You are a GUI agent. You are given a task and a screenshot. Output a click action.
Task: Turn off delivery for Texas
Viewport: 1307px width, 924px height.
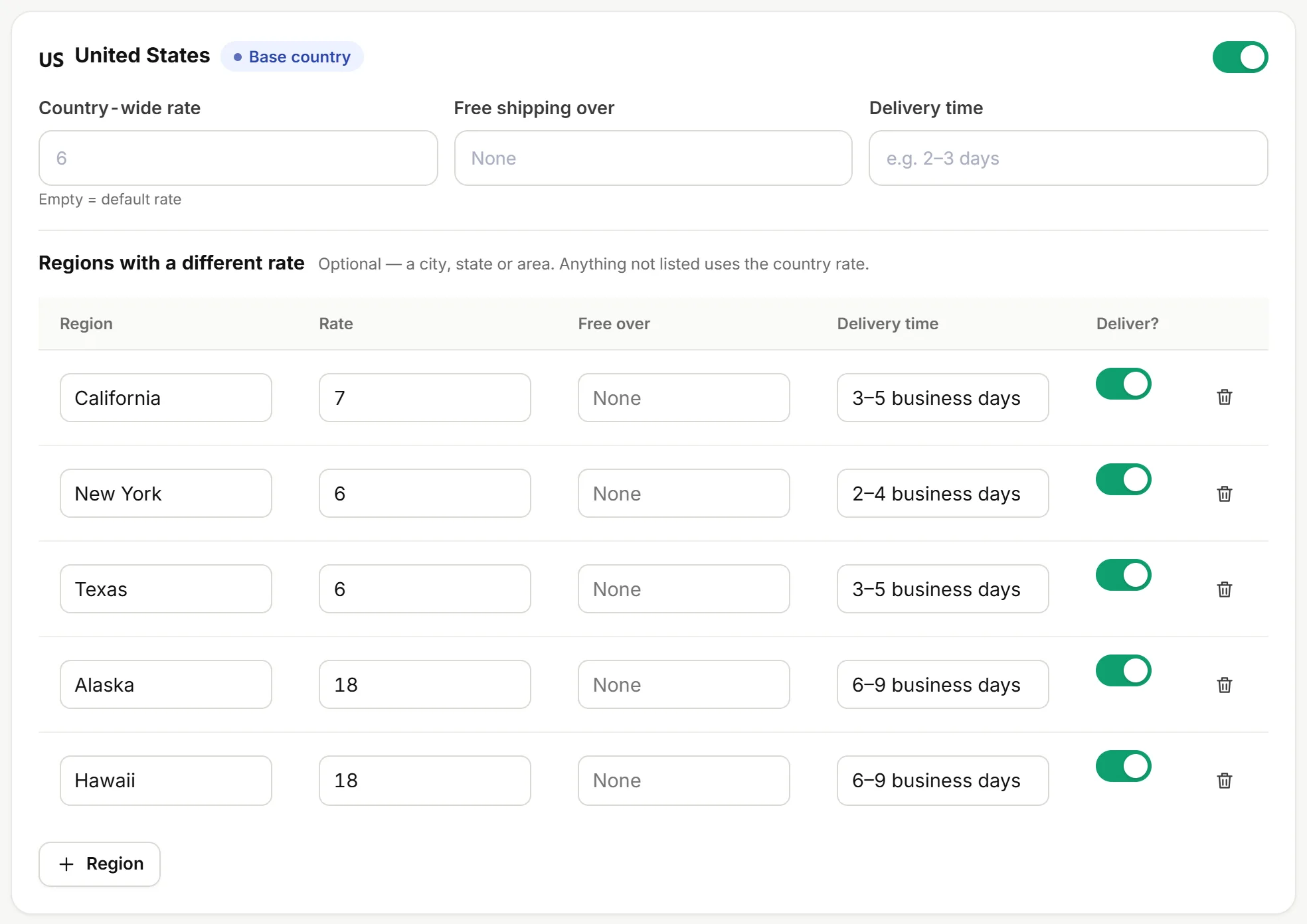pos(1123,575)
